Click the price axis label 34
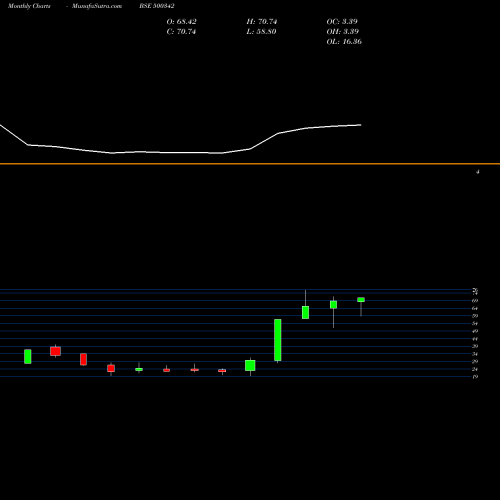500x500 pixels. (475, 354)
